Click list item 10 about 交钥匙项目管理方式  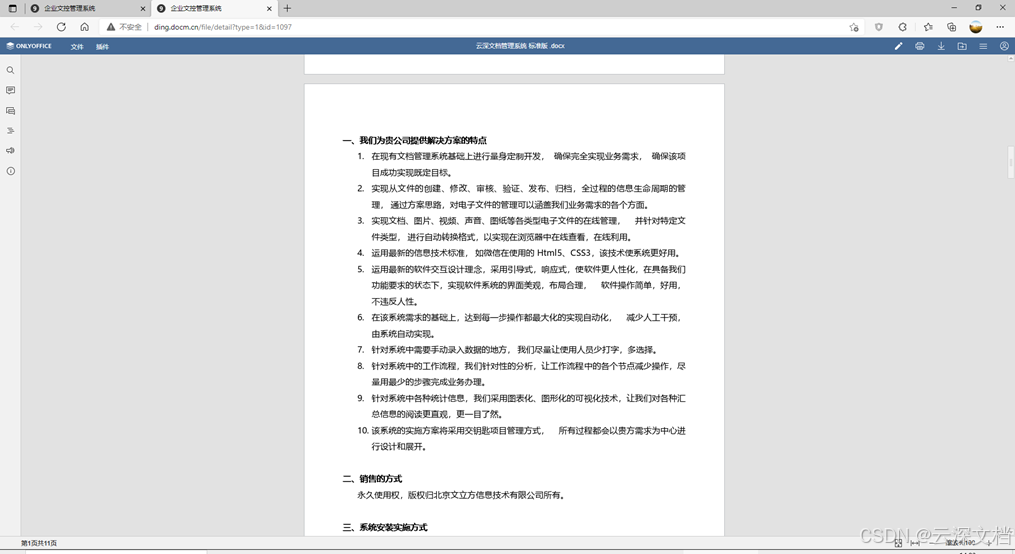point(521,439)
